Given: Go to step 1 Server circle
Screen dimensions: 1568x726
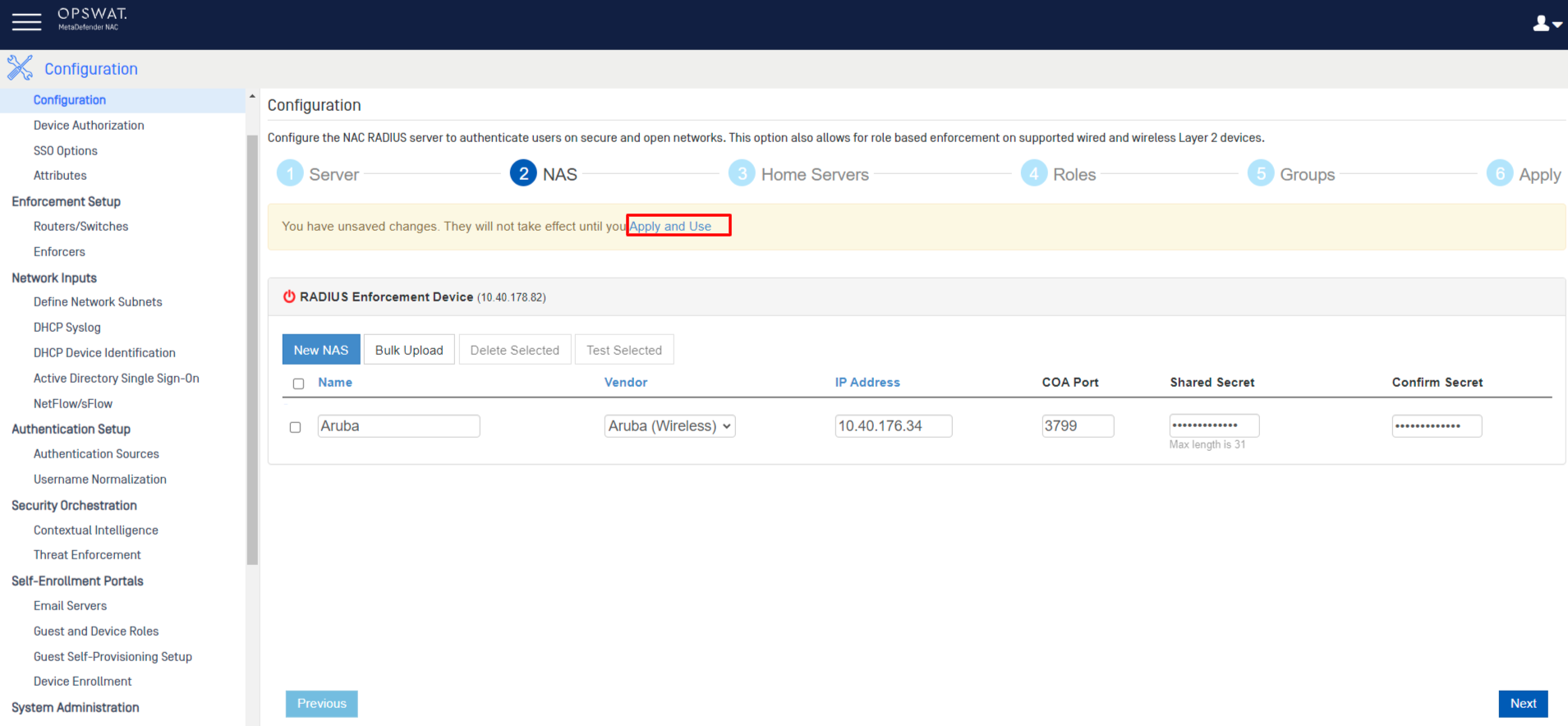Looking at the screenshot, I should pyautogui.click(x=290, y=173).
